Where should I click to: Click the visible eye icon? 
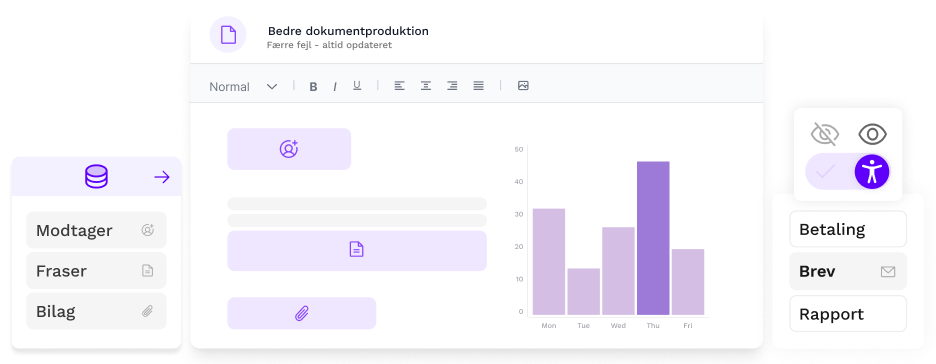point(872,134)
